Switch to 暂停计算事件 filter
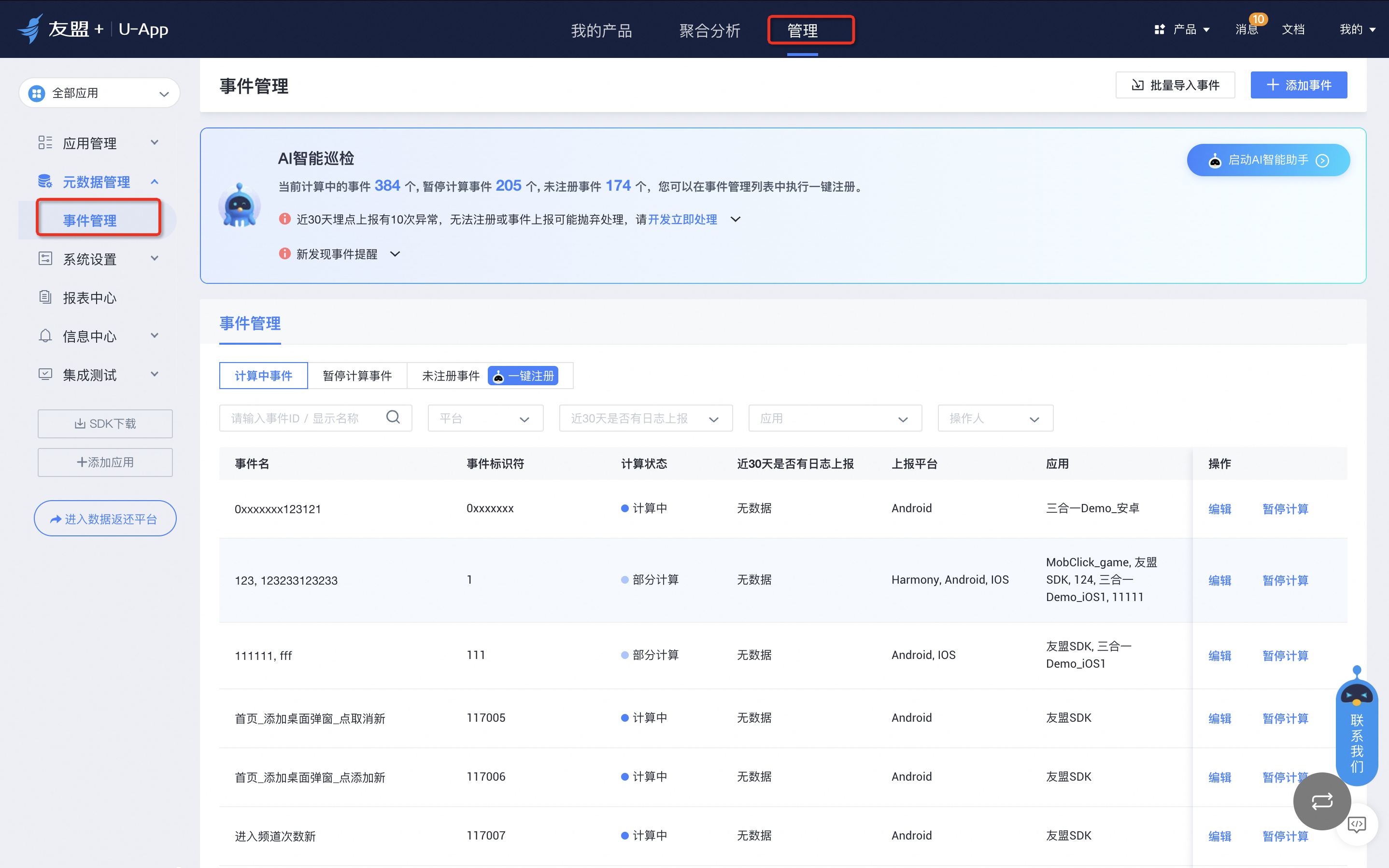 coord(357,376)
